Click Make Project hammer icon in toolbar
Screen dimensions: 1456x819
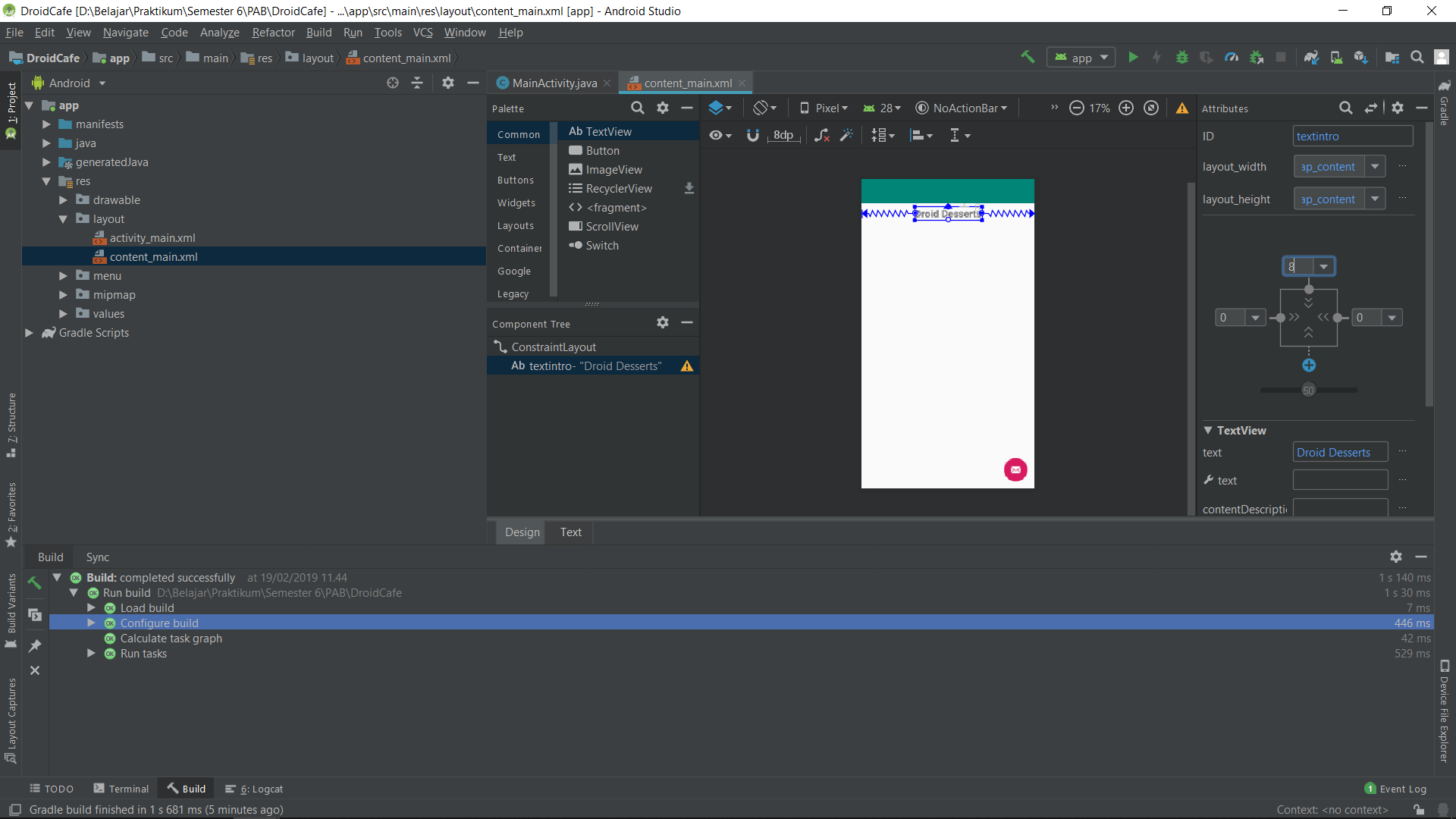1028,58
